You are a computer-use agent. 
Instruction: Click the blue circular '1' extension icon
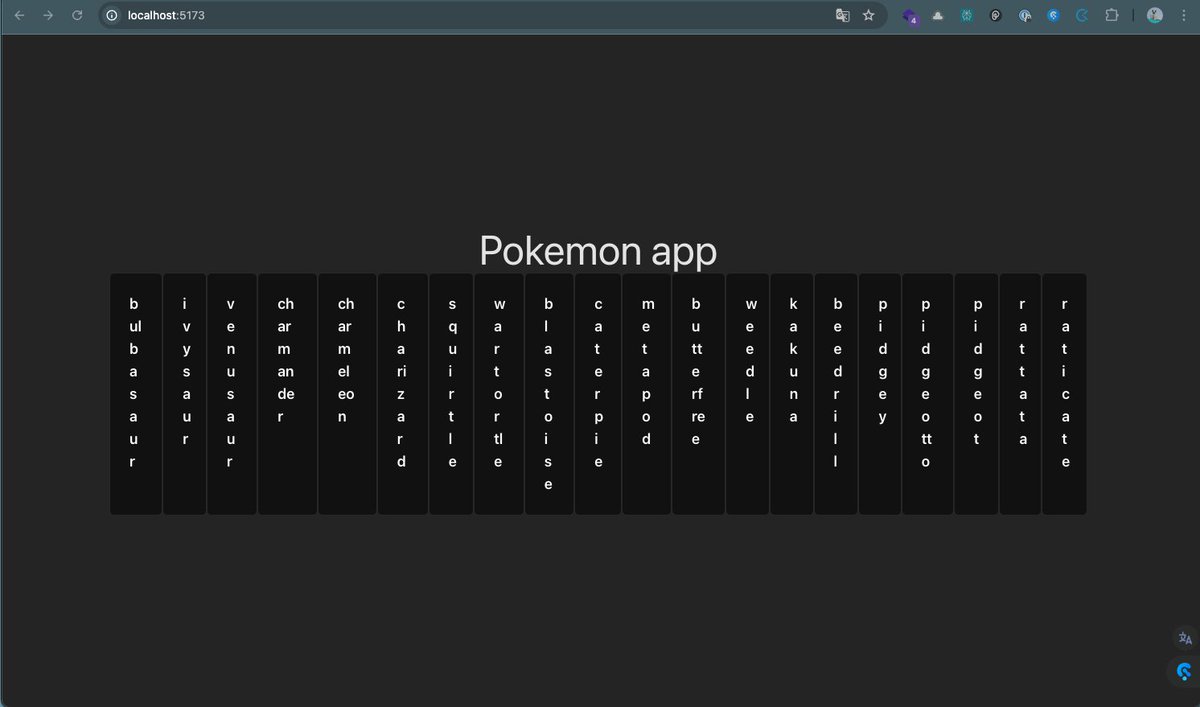point(1025,16)
